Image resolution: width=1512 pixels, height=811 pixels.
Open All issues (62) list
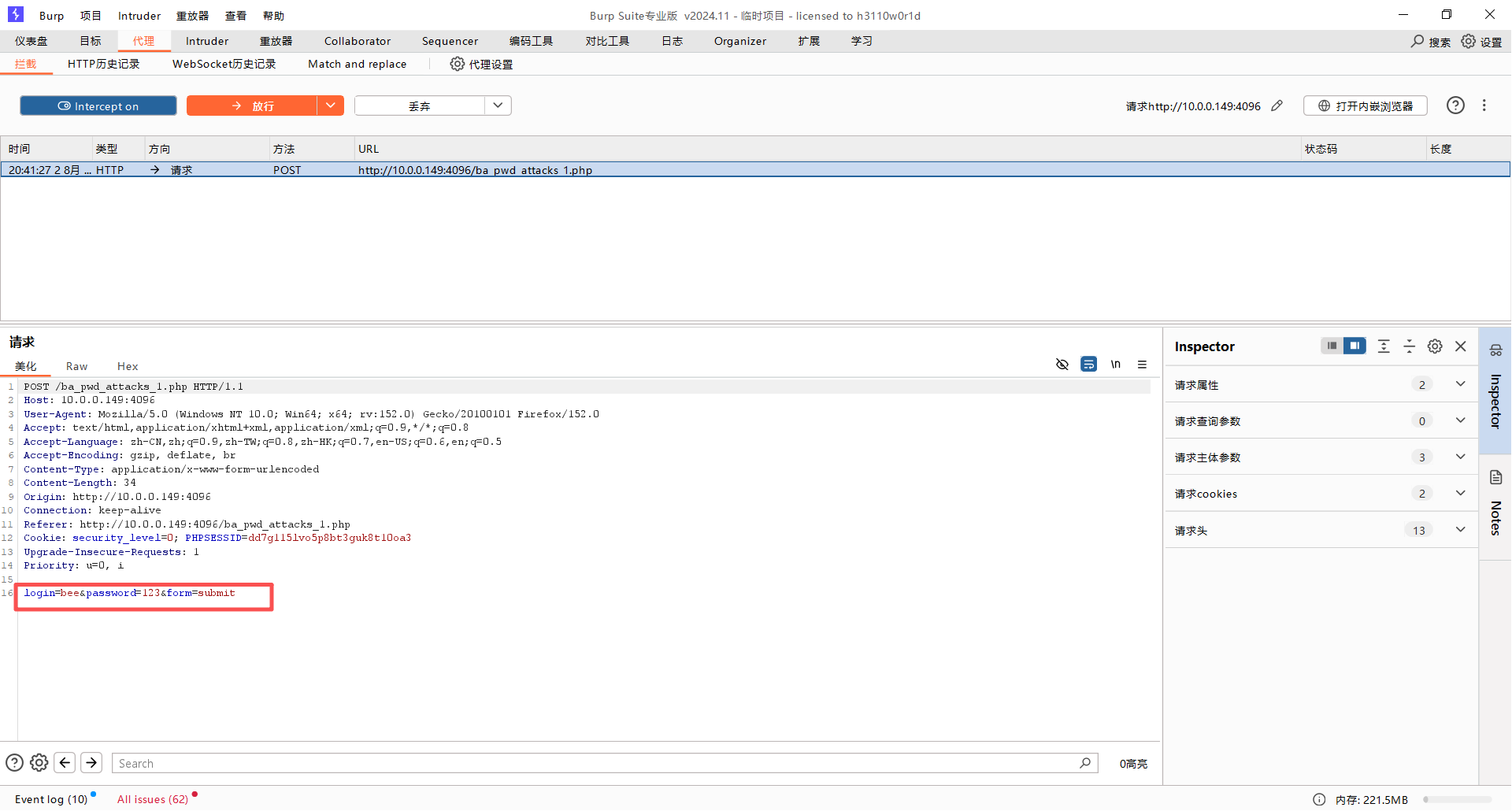pyautogui.click(x=153, y=799)
